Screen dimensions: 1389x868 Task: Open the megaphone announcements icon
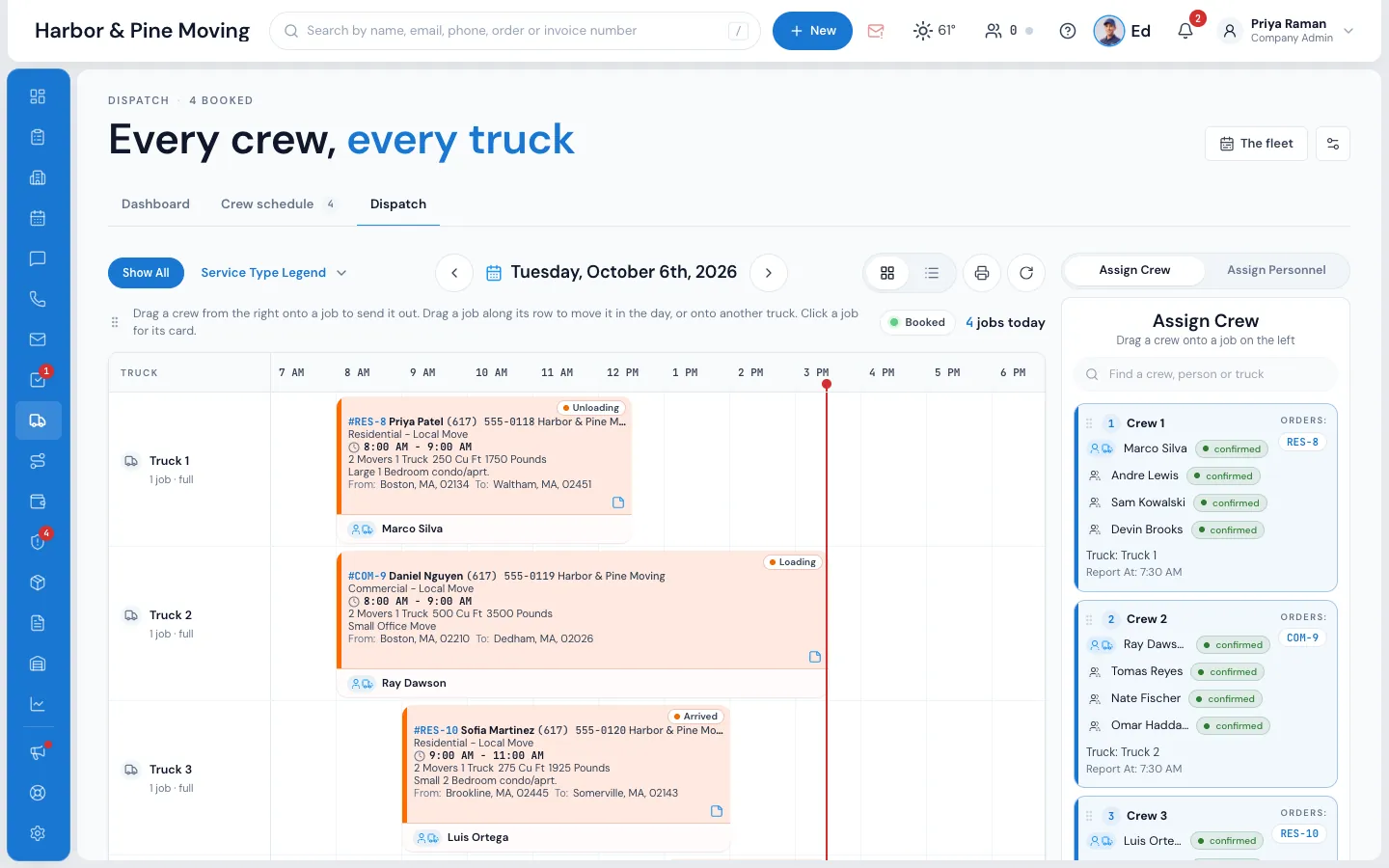tap(38, 752)
